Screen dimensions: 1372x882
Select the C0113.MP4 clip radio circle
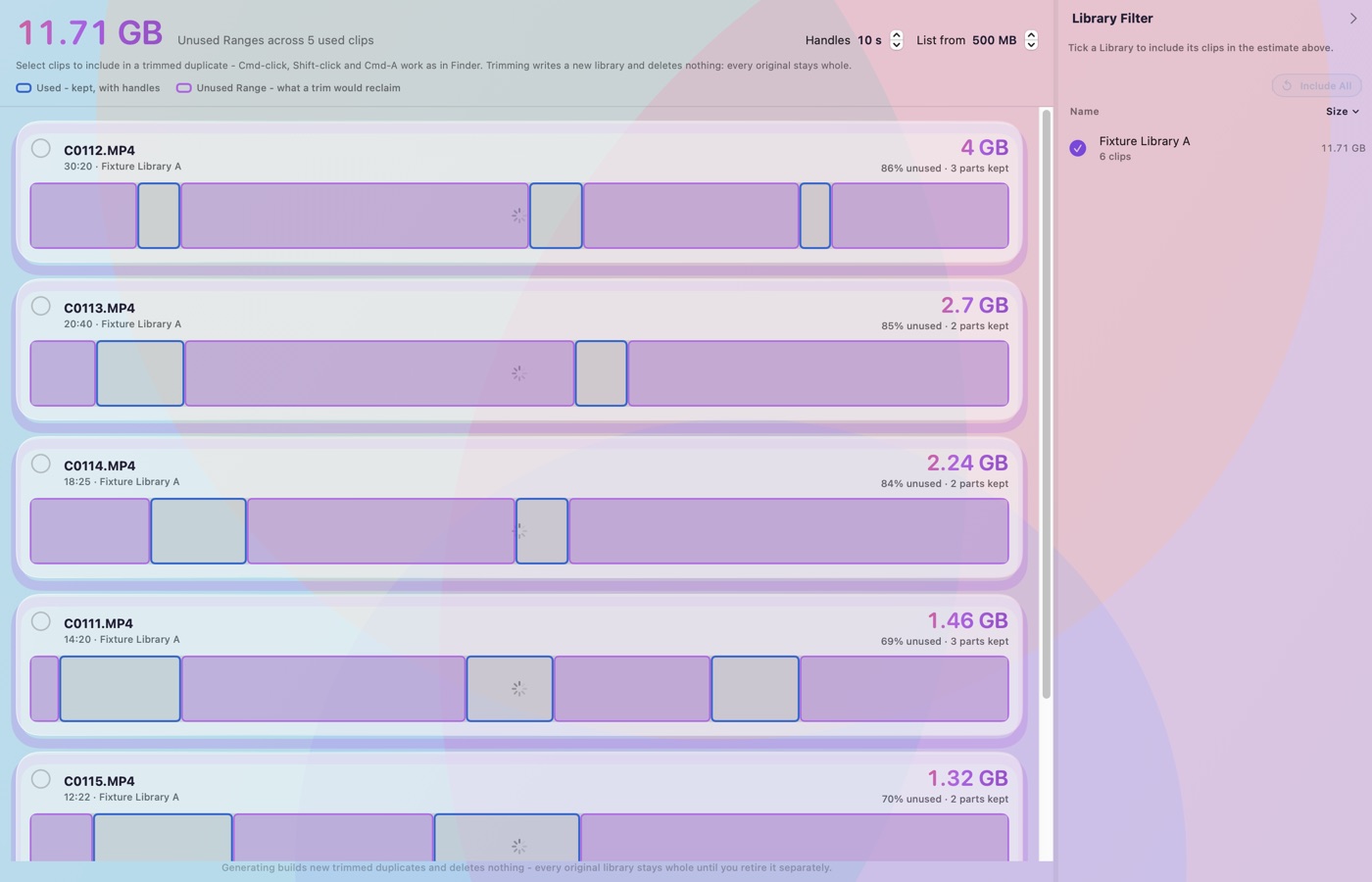coord(40,307)
